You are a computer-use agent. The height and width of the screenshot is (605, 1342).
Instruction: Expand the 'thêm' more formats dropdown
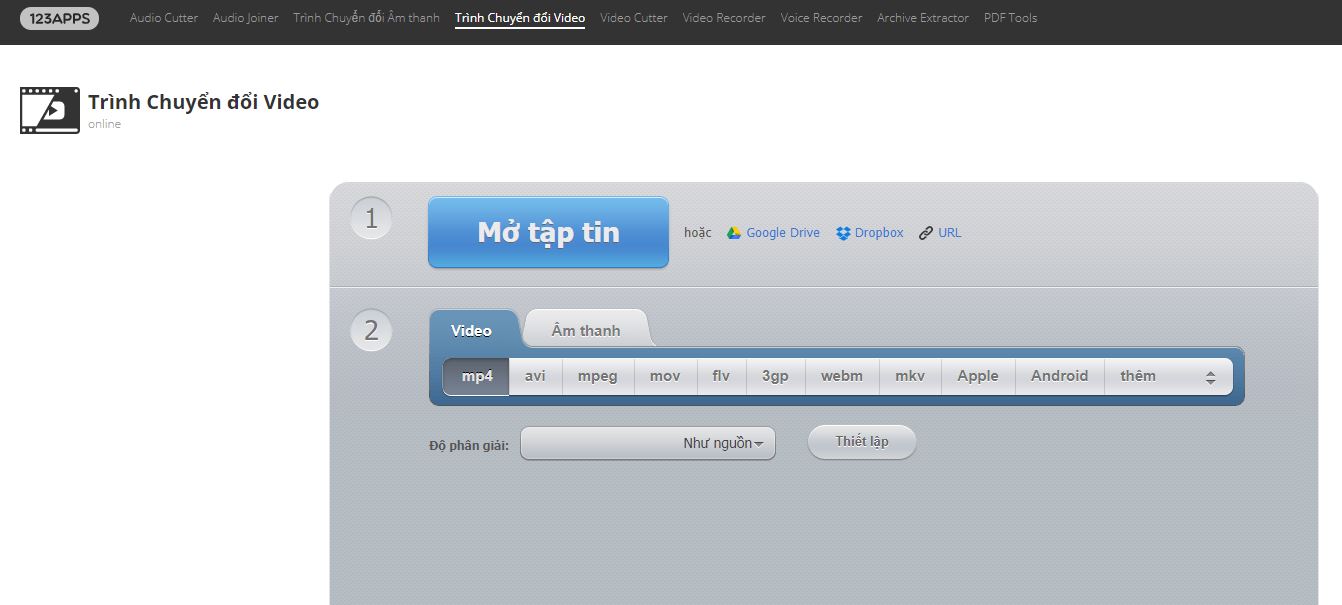[x=1167, y=376]
